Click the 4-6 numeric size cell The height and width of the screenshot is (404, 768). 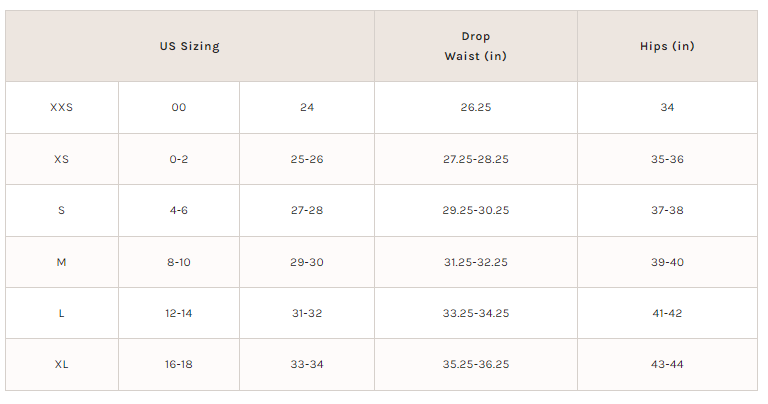(179, 210)
